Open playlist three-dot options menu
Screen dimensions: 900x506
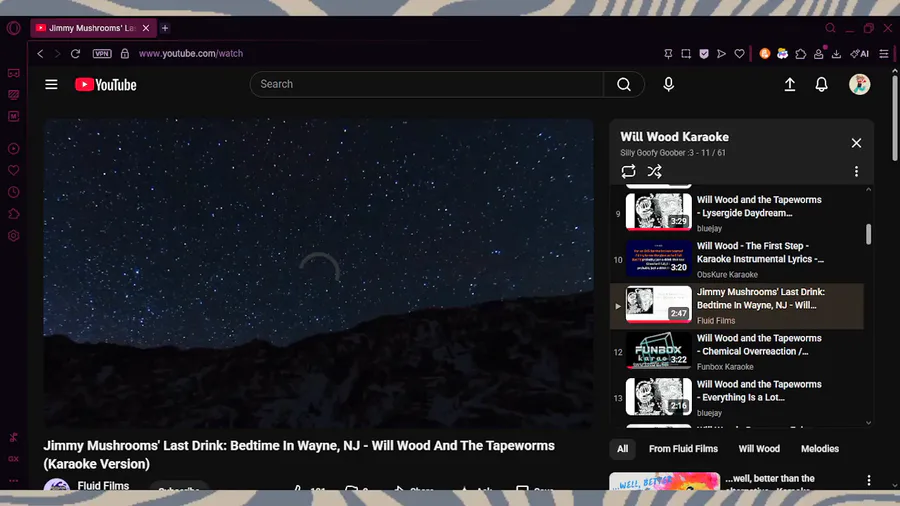[x=856, y=171]
